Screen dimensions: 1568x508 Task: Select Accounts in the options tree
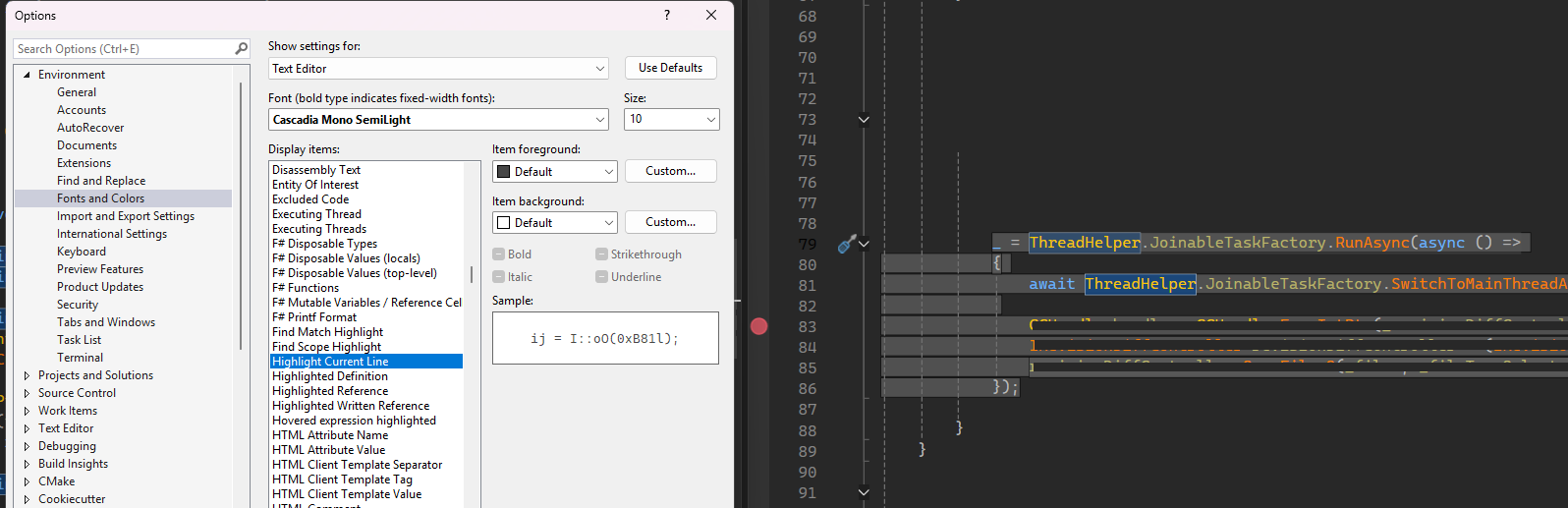pos(82,110)
